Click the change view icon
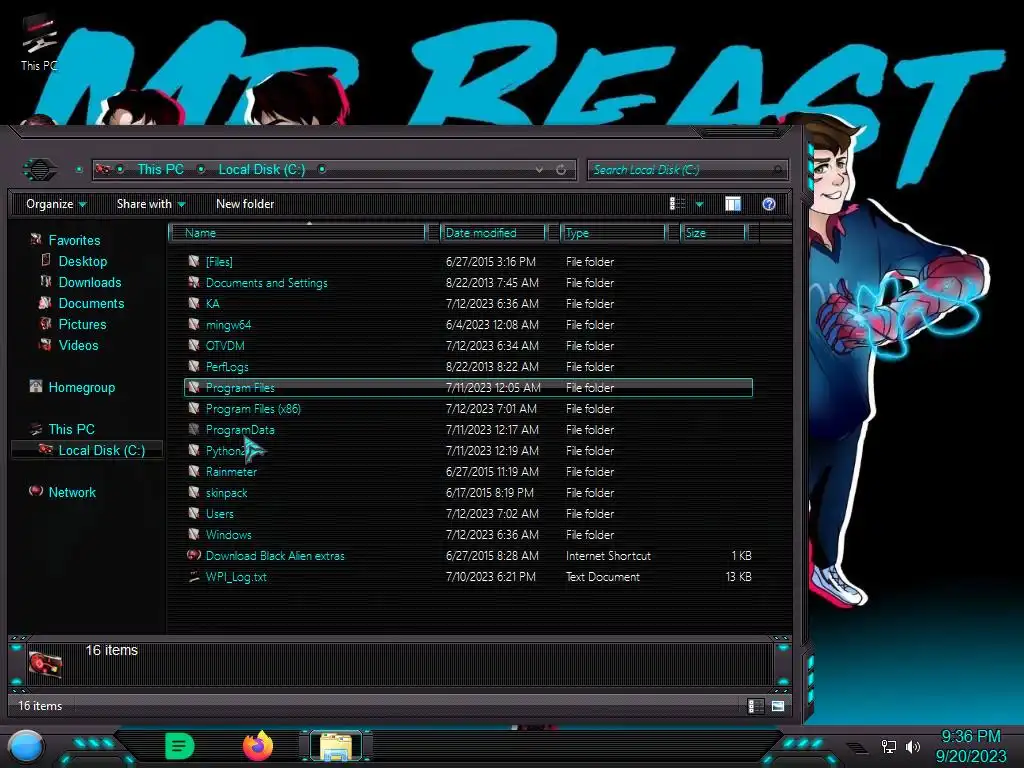1024x768 pixels. point(677,204)
